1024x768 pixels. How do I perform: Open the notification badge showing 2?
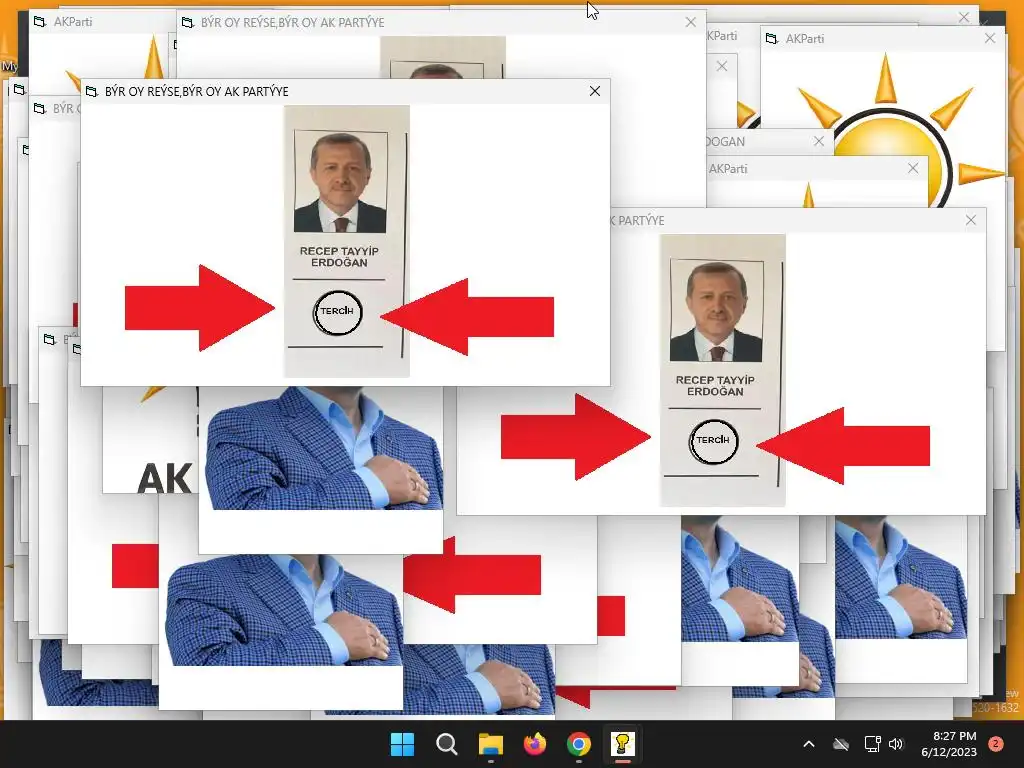click(995, 744)
